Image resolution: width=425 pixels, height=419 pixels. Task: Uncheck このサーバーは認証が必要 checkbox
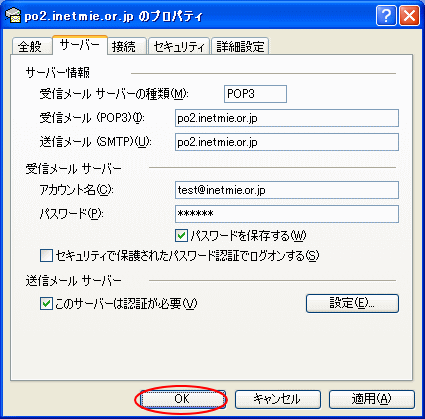pyautogui.click(x=46, y=304)
